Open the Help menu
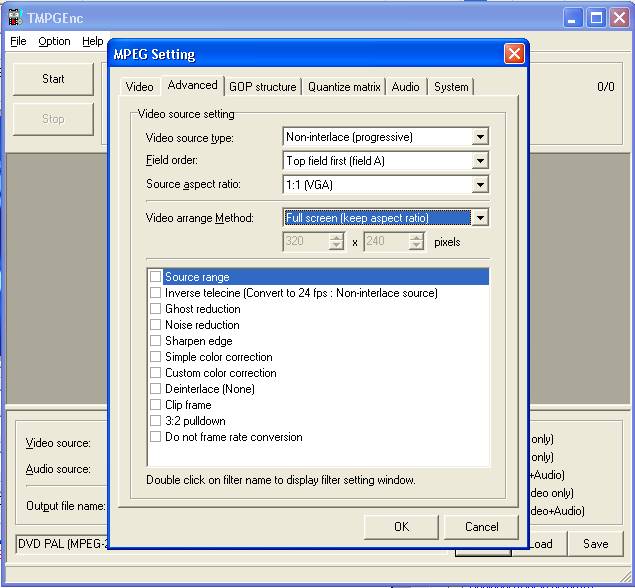The width and height of the screenshot is (635, 588). (x=93, y=41)
